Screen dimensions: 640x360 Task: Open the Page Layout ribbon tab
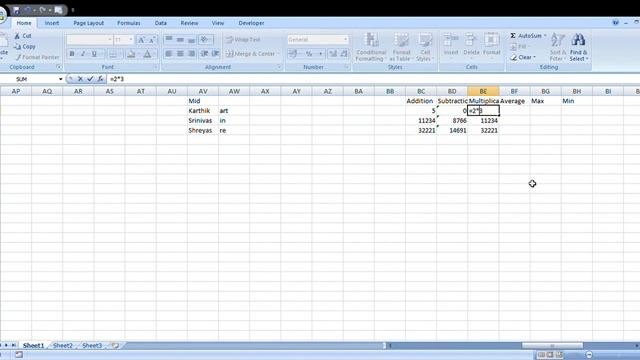[x=89, y=23]
